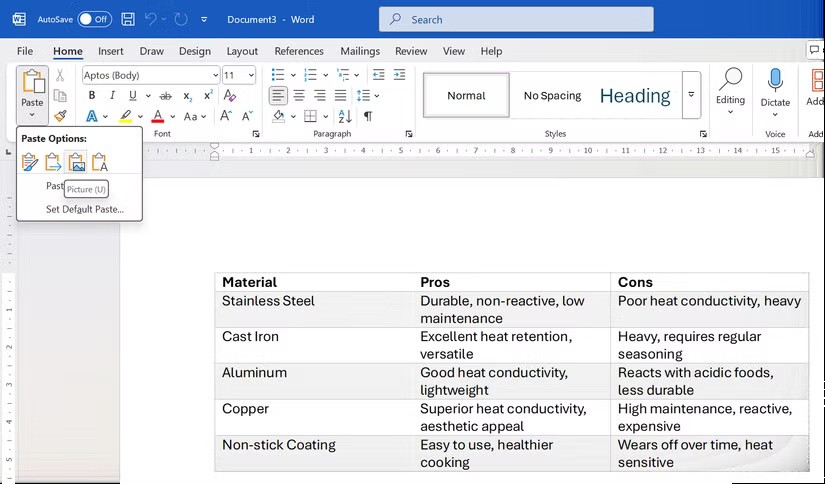Viewport: 825px width, 484px height.
Task: Open the Insert ribbon tab
Action: click(111, 51)
